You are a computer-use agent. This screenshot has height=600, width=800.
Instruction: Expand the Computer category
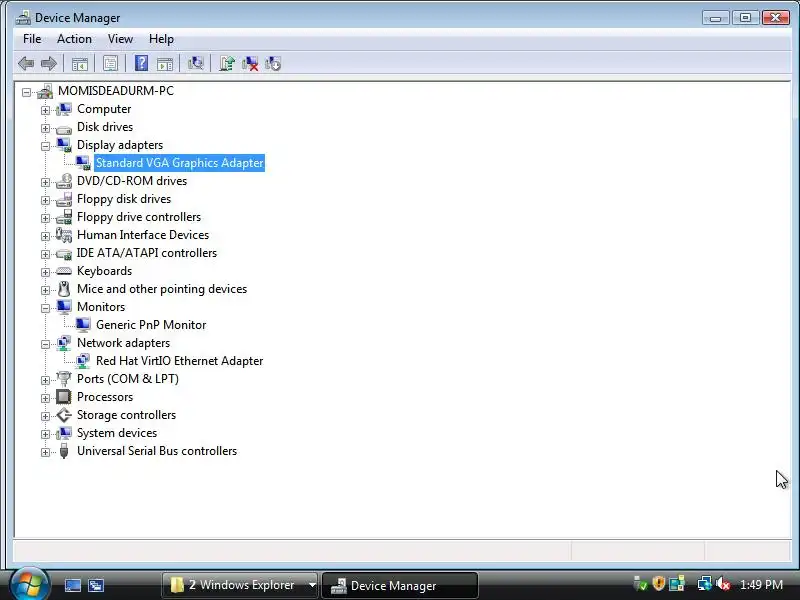click(45, 110)
